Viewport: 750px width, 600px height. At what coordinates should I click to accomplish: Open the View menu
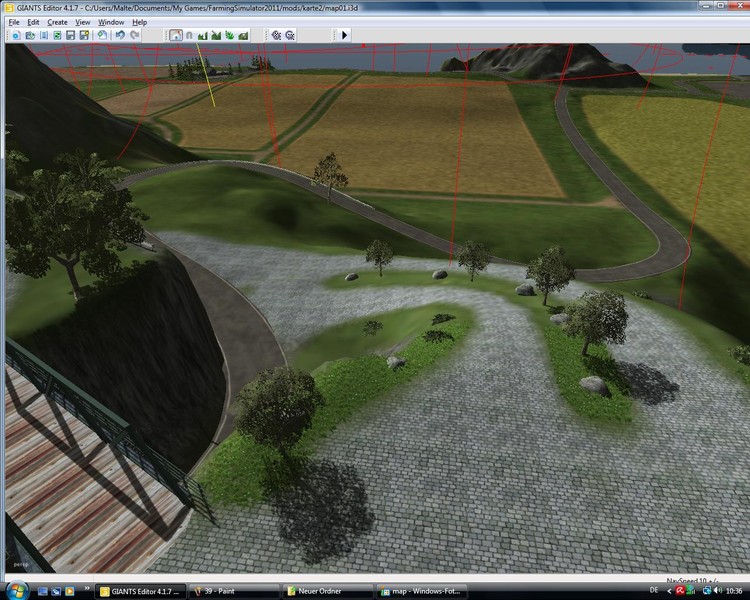tap(82, 22)
